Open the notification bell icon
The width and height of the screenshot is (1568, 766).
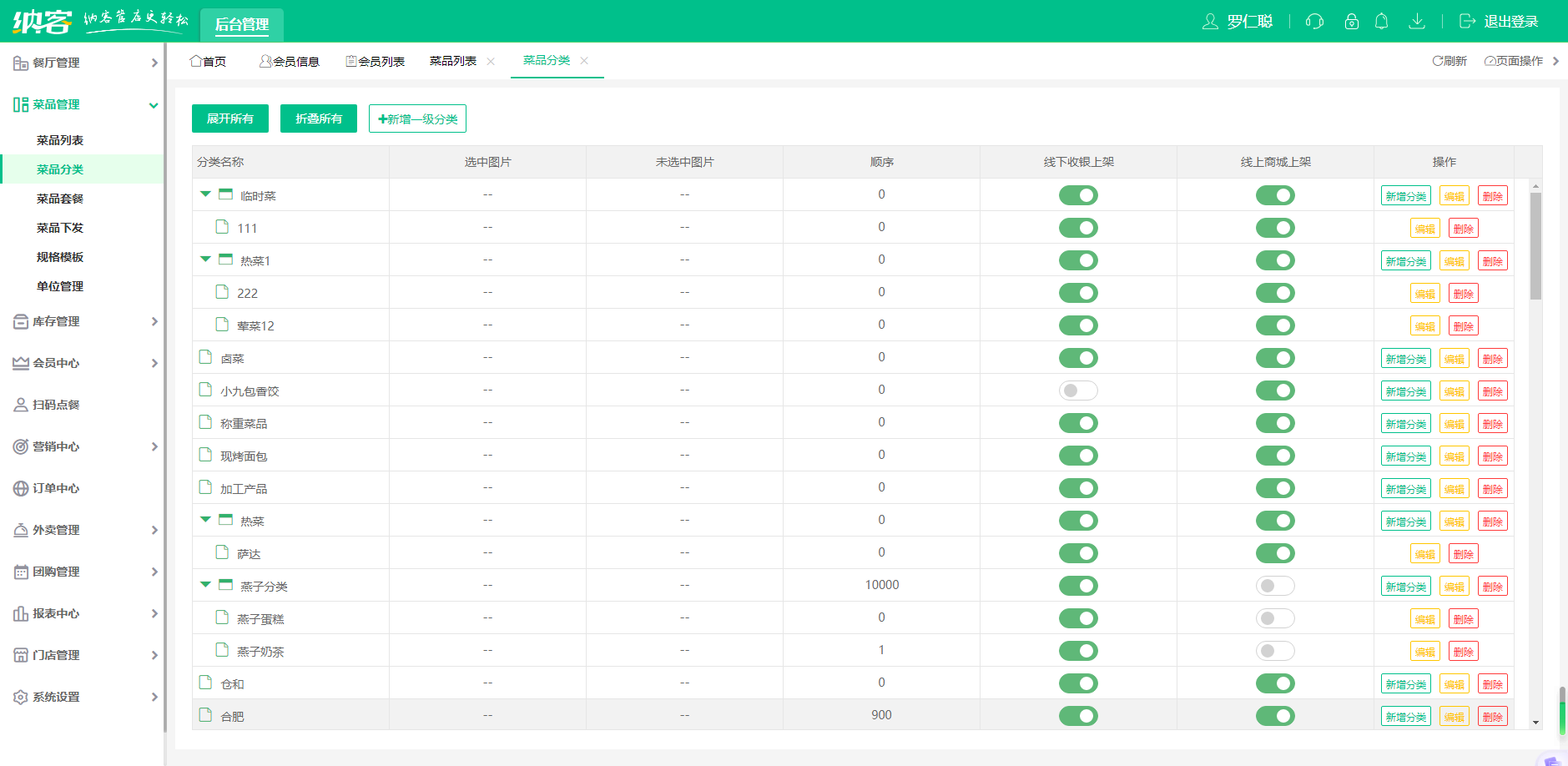[1381, 22]
